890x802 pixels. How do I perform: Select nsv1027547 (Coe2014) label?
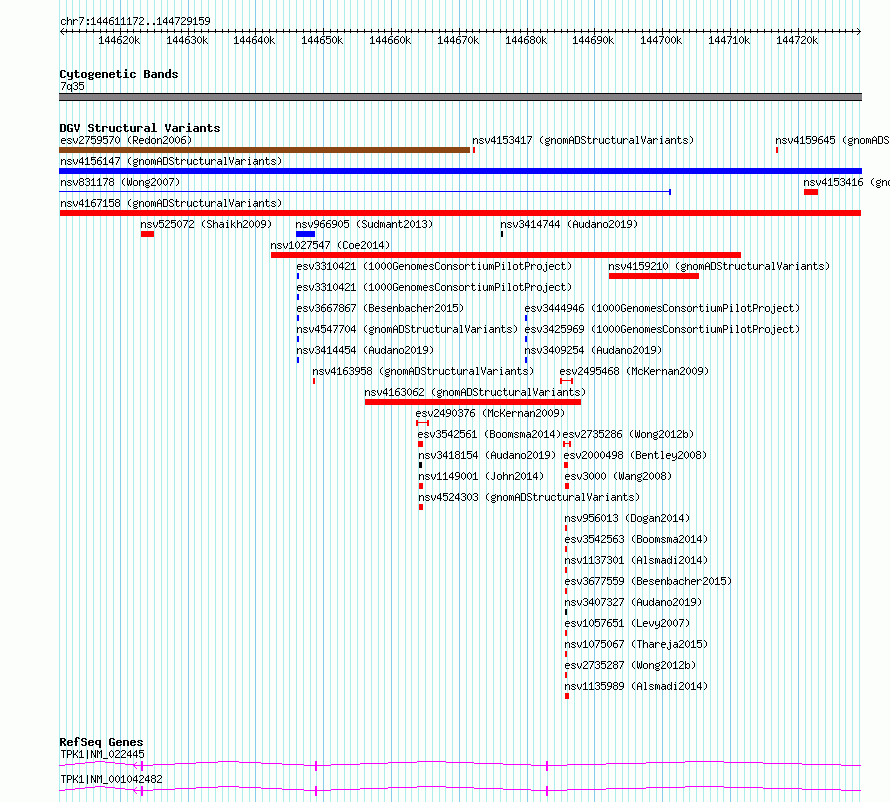pos(330,245)
